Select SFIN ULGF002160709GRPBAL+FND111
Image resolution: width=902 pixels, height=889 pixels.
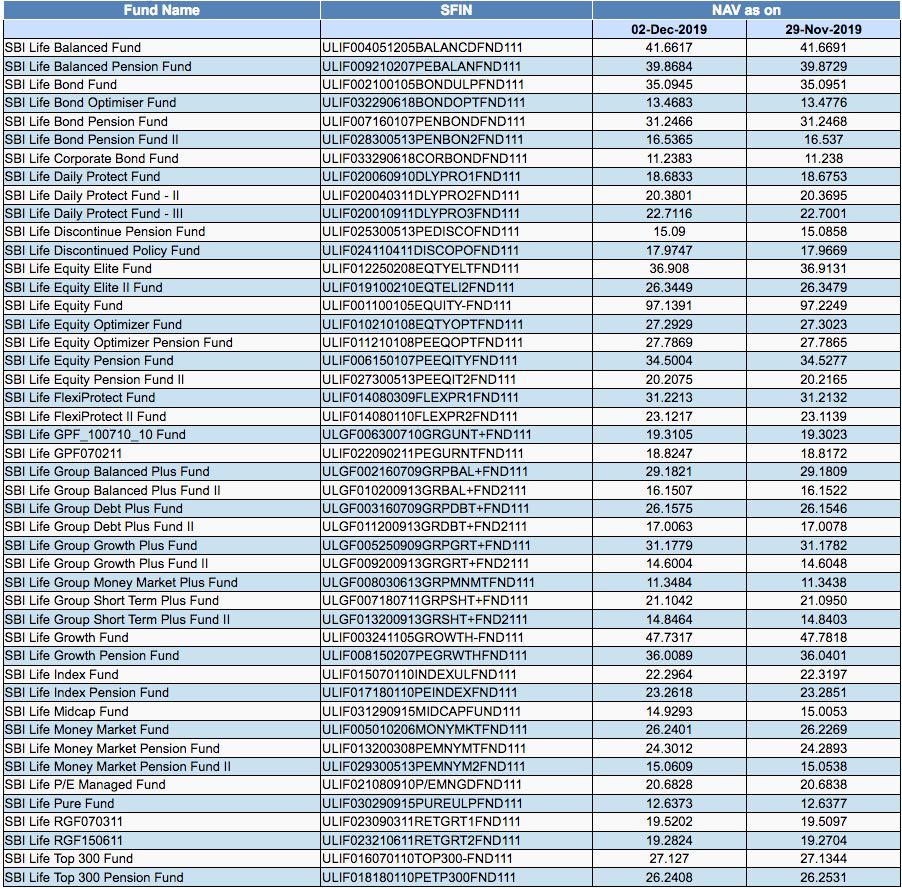[425, 472]
